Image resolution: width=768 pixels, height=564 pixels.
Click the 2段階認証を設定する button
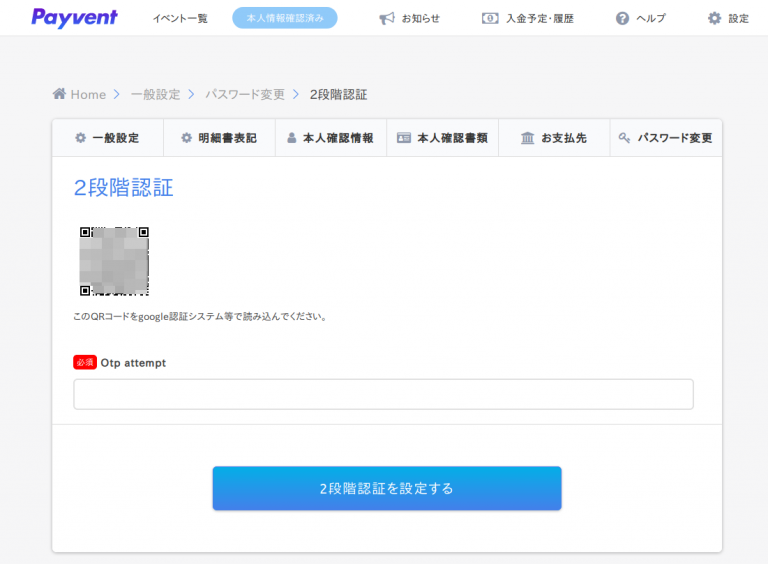tap(387, 488)
